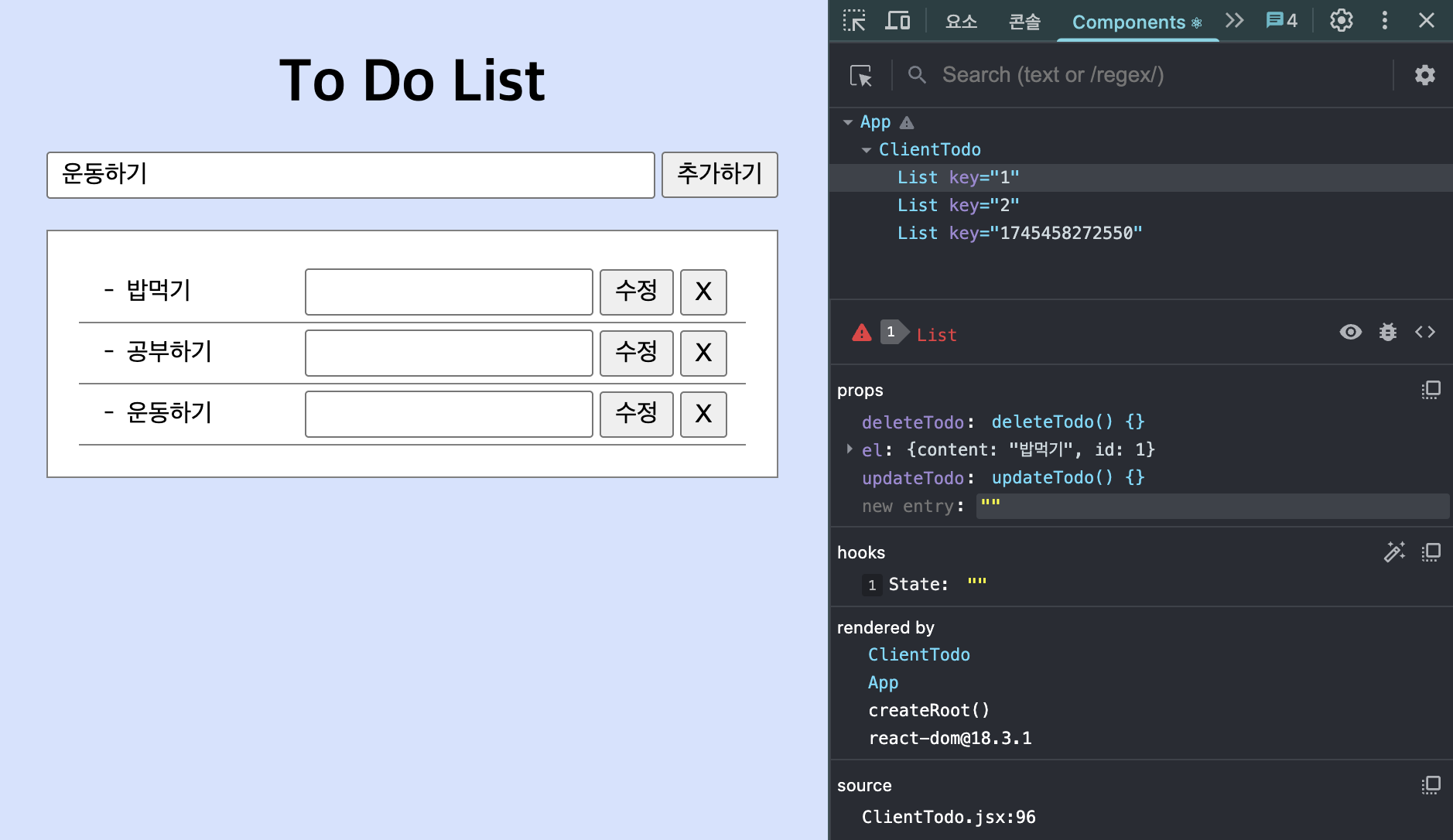Close the DevTools panel

[1427, 20]
